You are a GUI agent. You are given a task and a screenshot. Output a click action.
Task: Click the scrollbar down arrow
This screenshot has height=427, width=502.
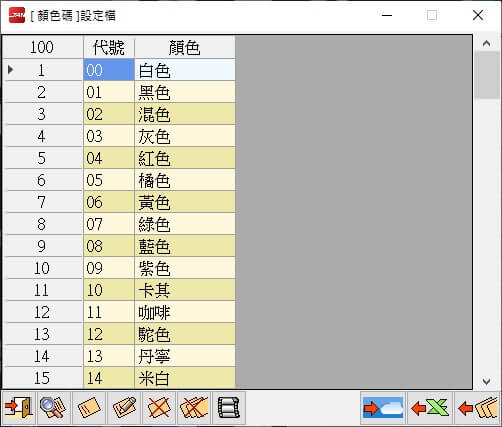click(486, 381)
